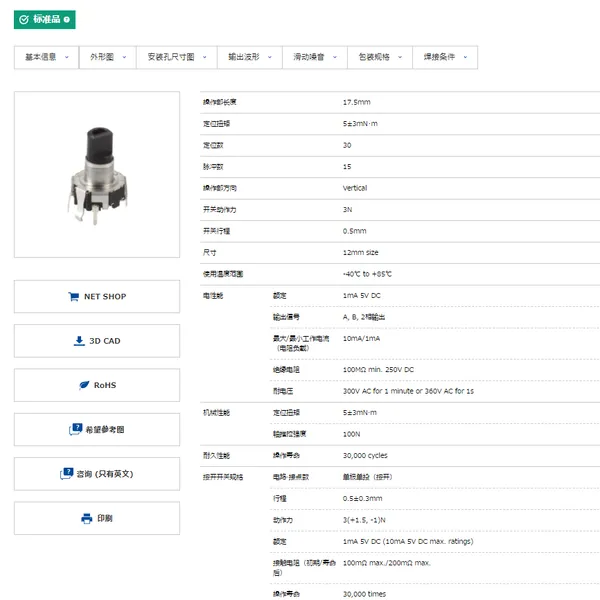600x600 pixels.
Task: Select the 电性能 section label
Action: click(x=213, y=296)
